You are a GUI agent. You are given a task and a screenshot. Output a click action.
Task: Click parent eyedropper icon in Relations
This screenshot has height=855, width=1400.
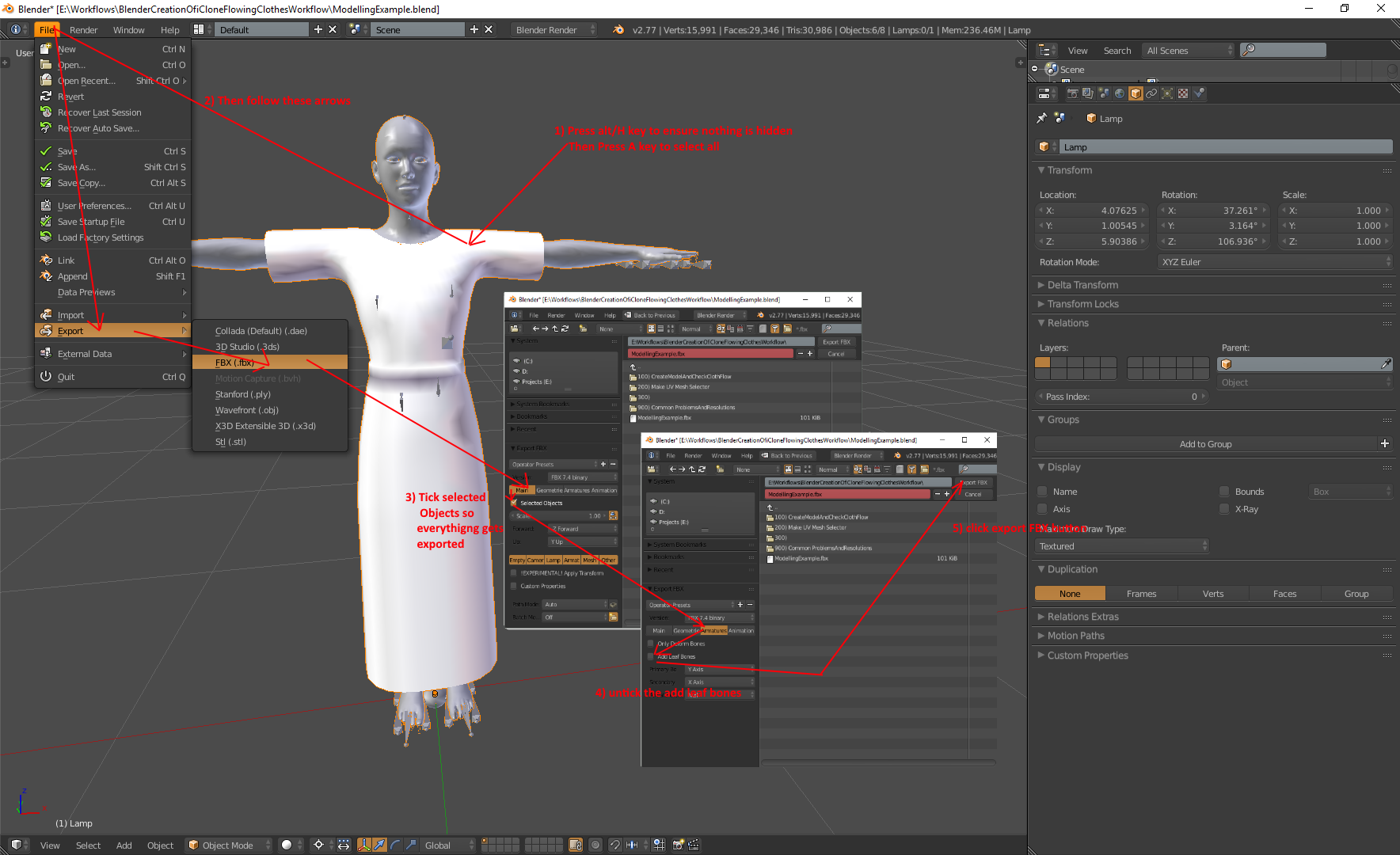click(1386, 364)
